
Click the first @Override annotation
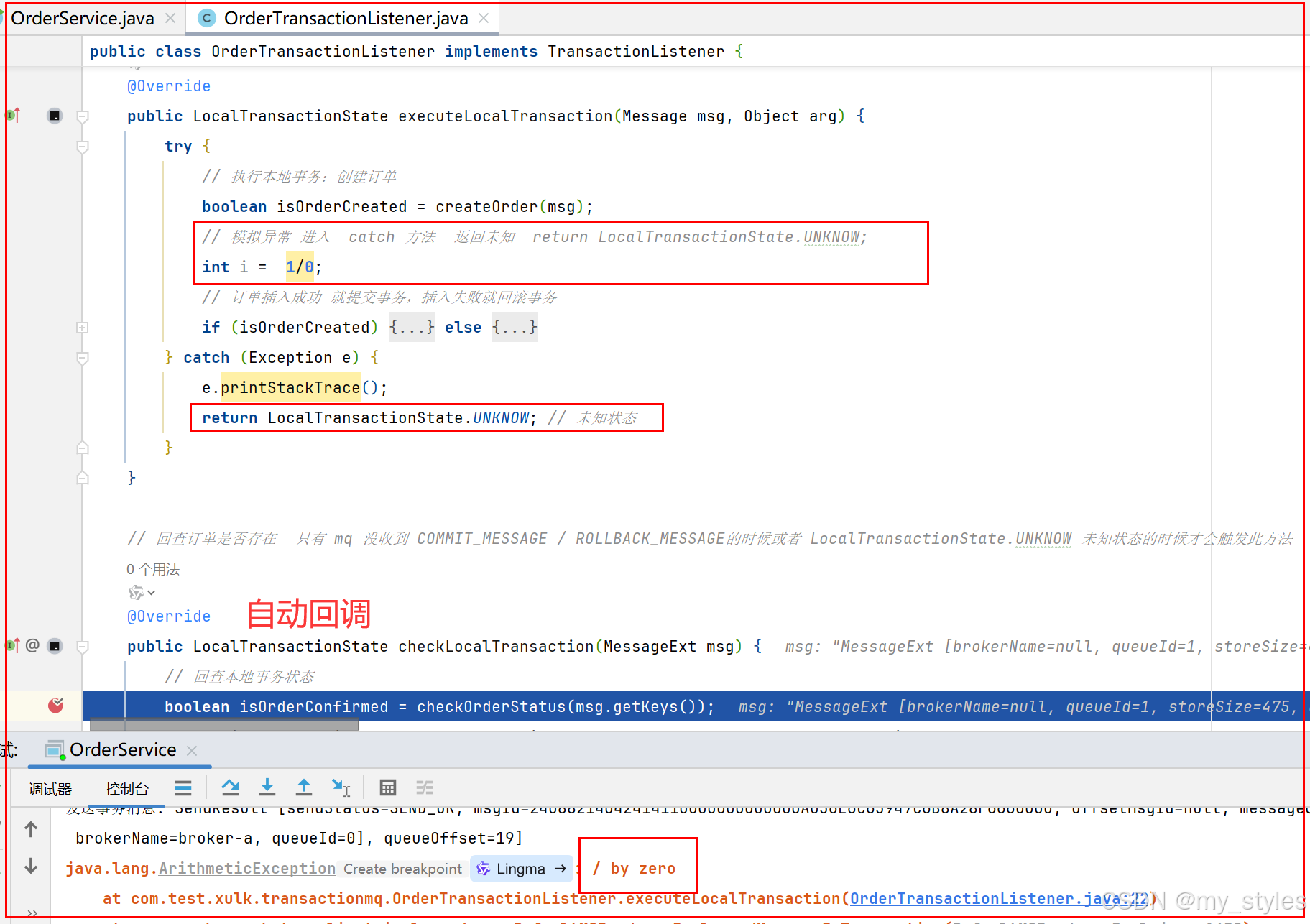coord(169,86)
